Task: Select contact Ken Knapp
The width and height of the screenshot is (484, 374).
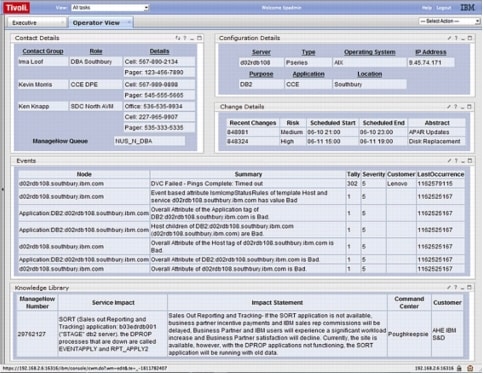Action: [x=43, y=107]
